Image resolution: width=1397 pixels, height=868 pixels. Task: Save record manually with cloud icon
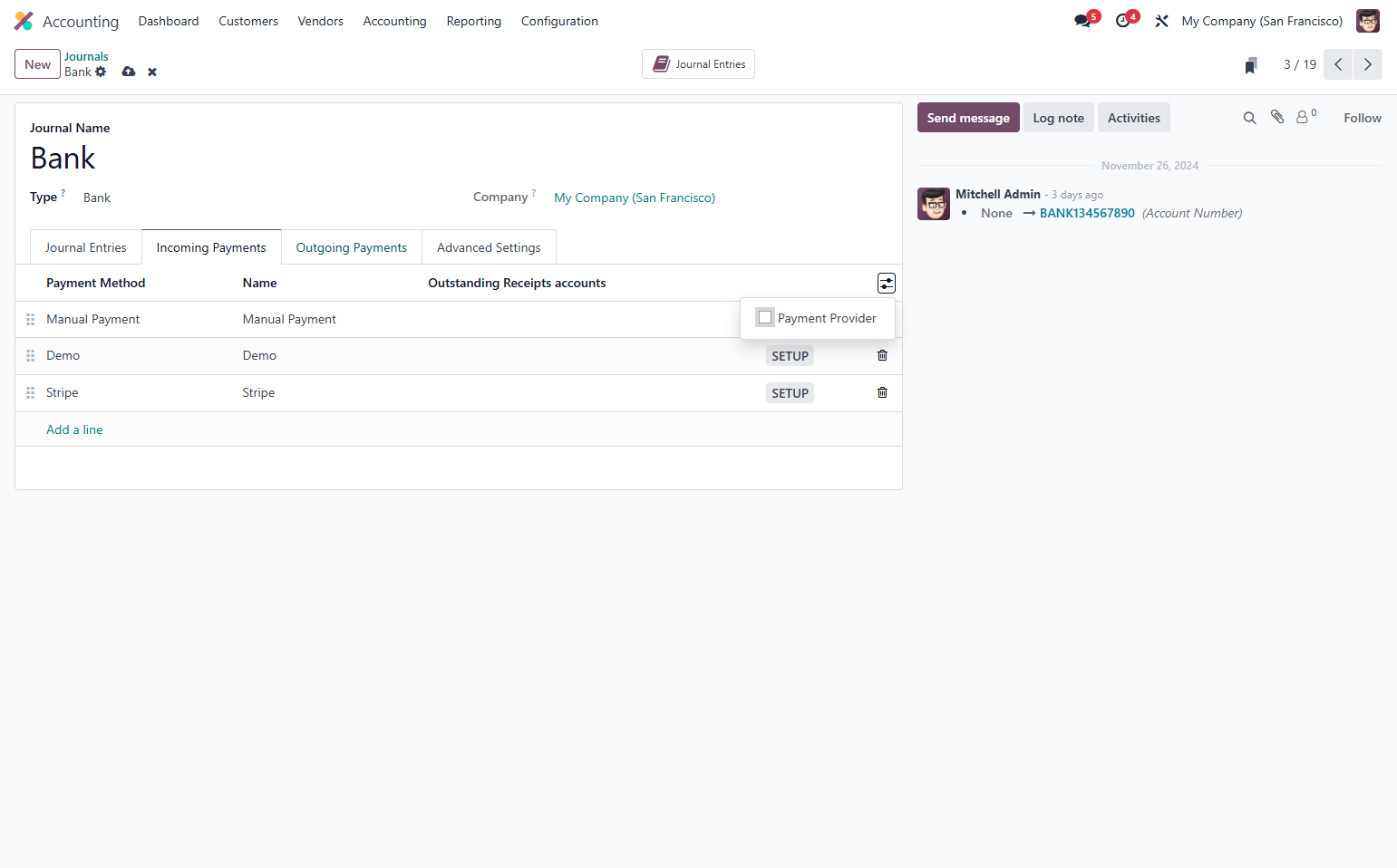pyautogui.click(x=129, y=72)
